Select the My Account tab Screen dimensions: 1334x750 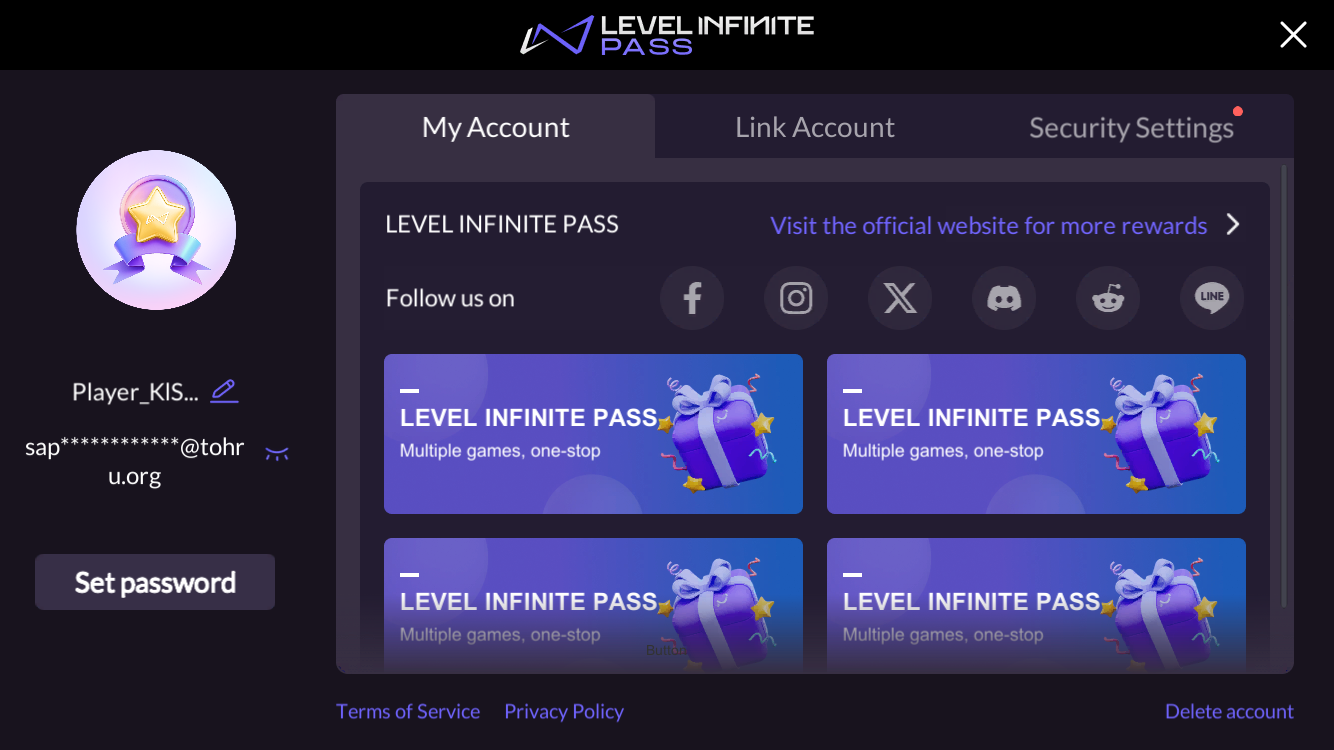click(495, 126)
